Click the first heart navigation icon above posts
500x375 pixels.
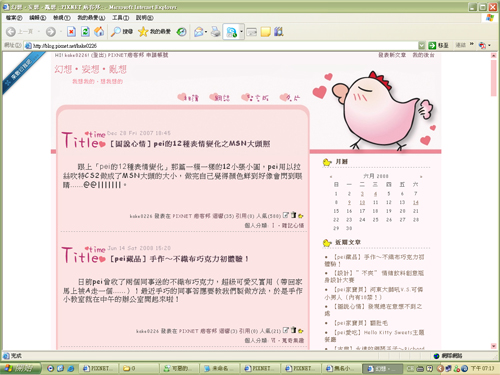(188, 97)
